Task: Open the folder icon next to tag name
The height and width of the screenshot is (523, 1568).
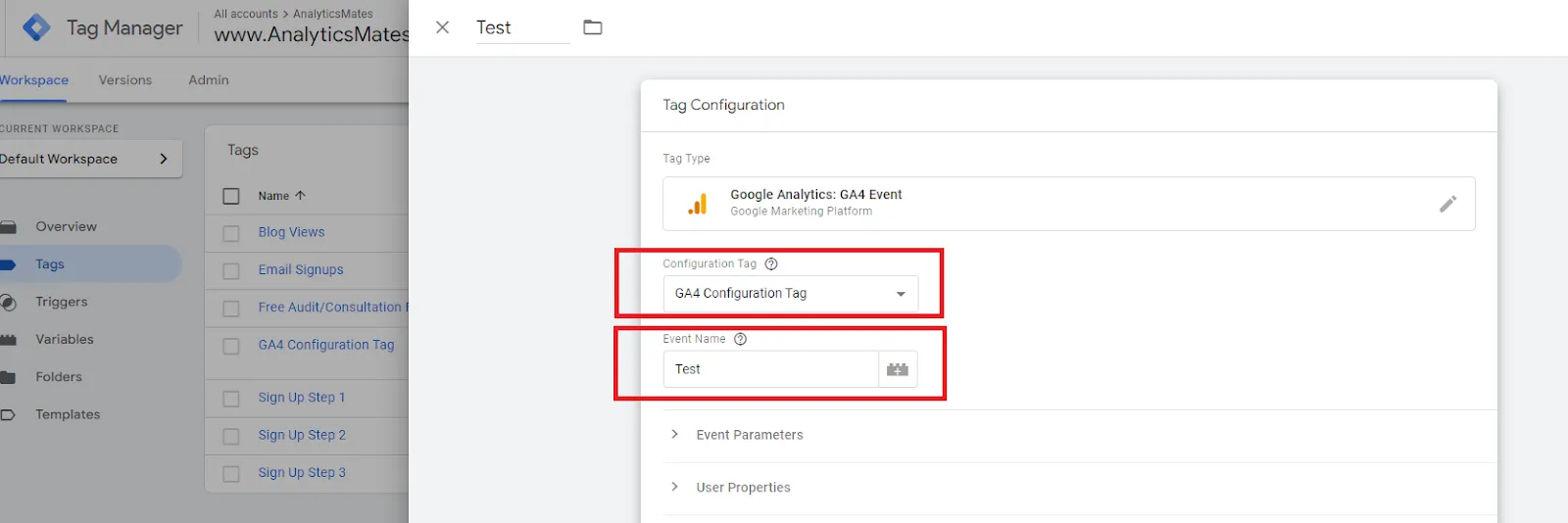Action: pyautogui.click(x=593, y=27)
